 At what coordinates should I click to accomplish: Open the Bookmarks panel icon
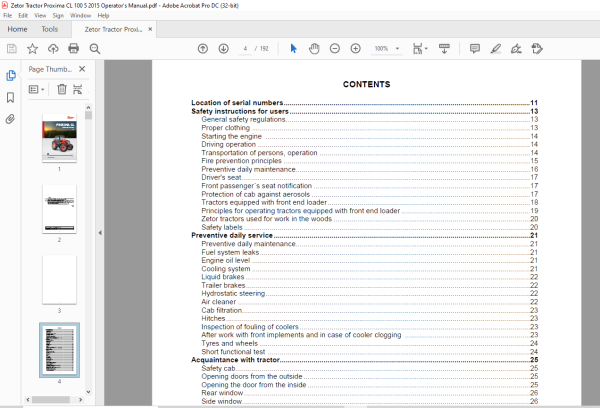[11, 97]
